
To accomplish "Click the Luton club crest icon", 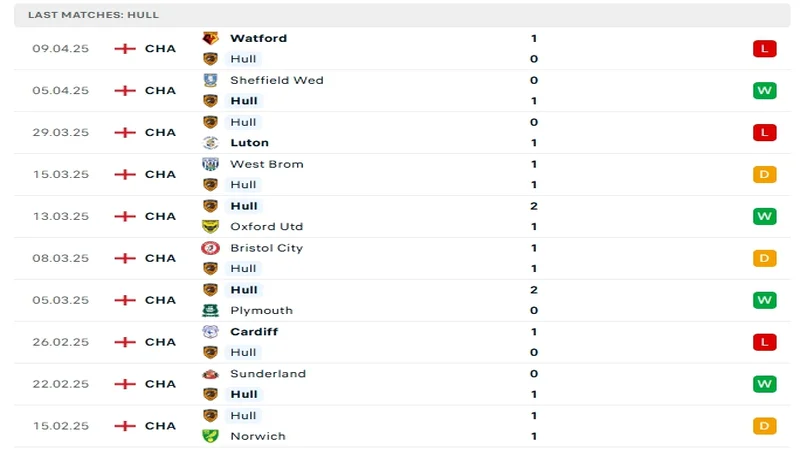I will coord(210,143).
